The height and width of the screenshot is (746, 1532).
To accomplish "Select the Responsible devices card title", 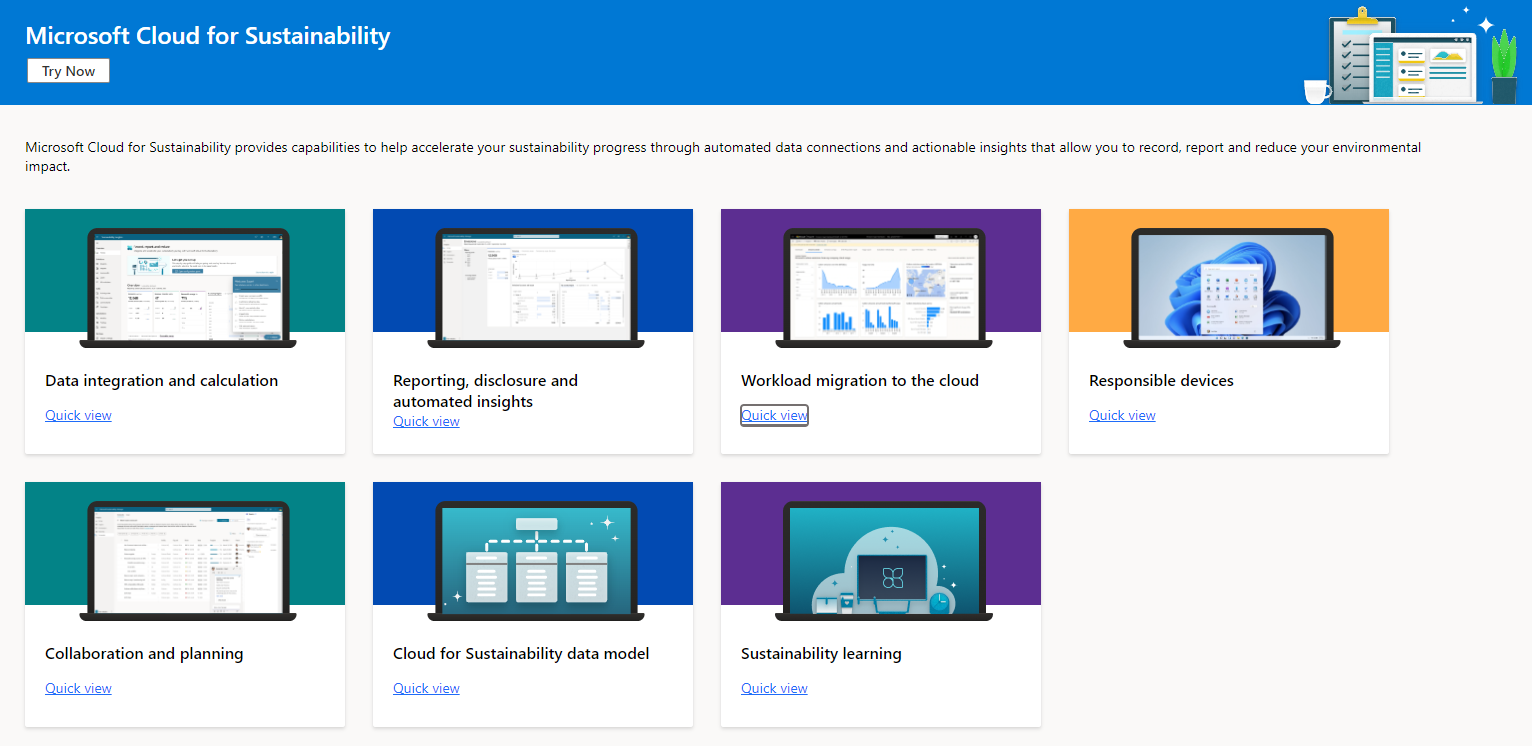I will [x=1161, y=380].
